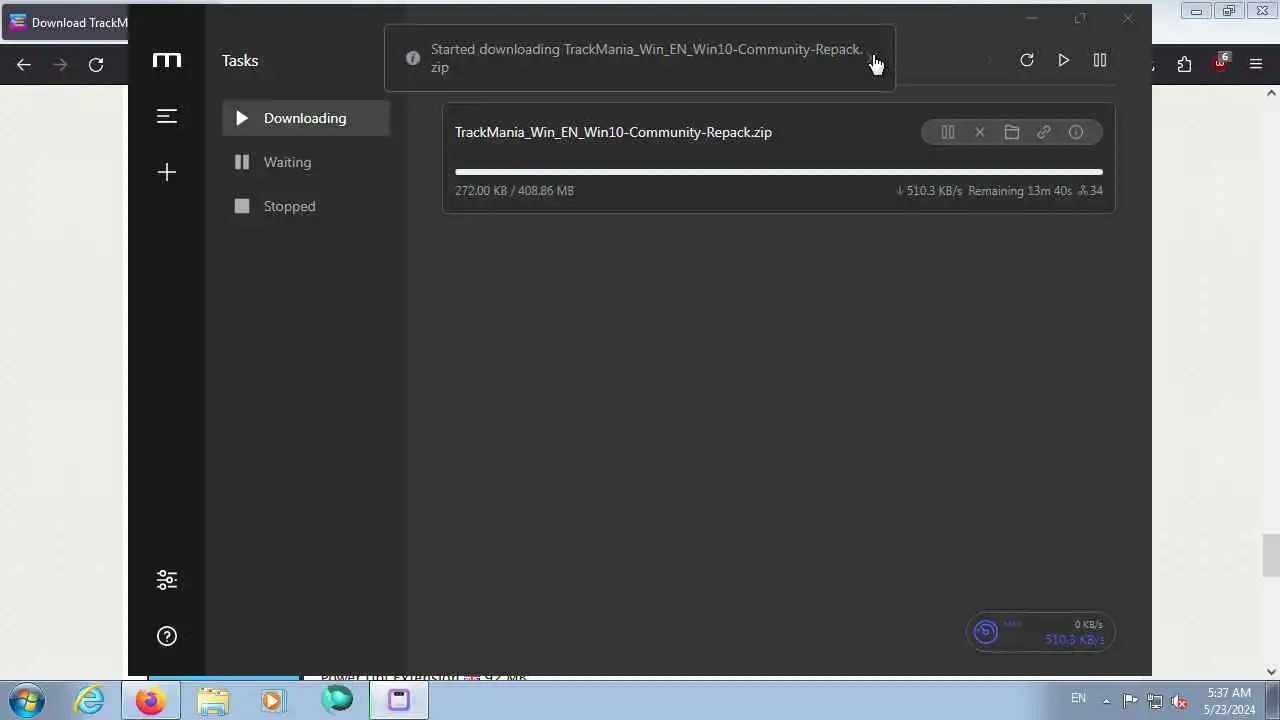This screenshot has height=720, width=1280.
Task: Click the Tasks heading
Action: tap(240, 61)
